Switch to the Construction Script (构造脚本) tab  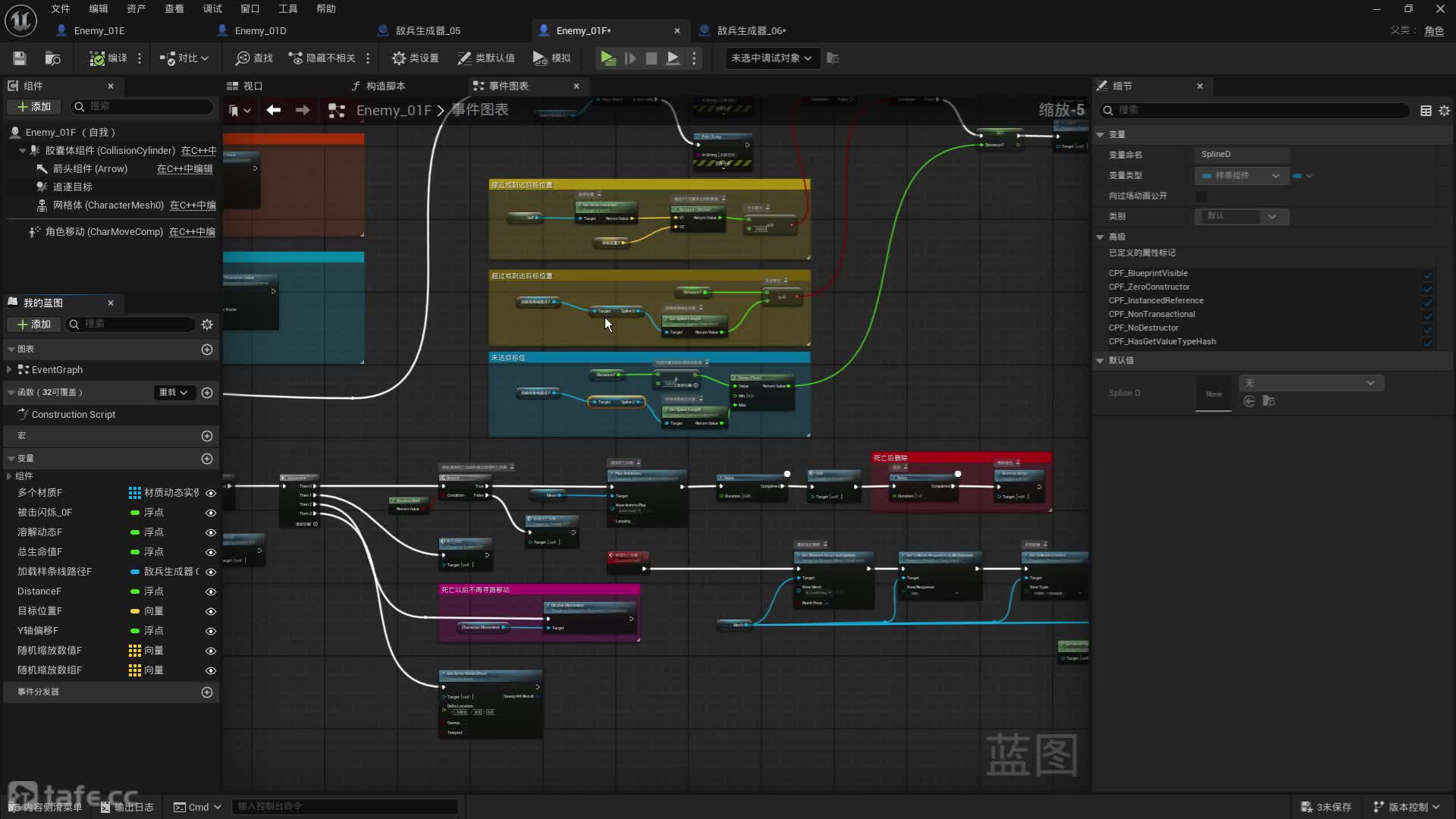click(378, 86)
